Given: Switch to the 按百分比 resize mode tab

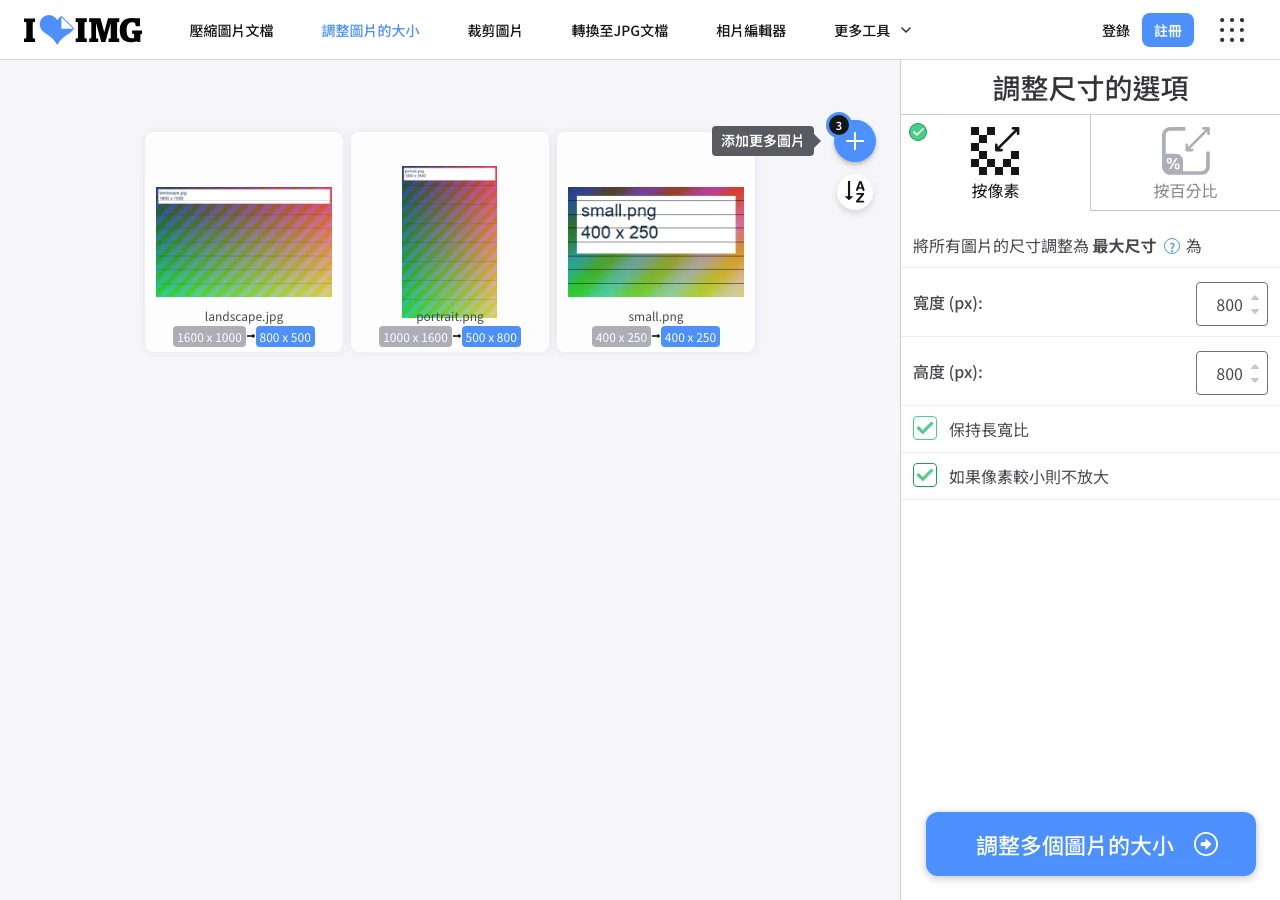Looking at the screenshot, I should pyautogui.click(x=1185, y=163).
